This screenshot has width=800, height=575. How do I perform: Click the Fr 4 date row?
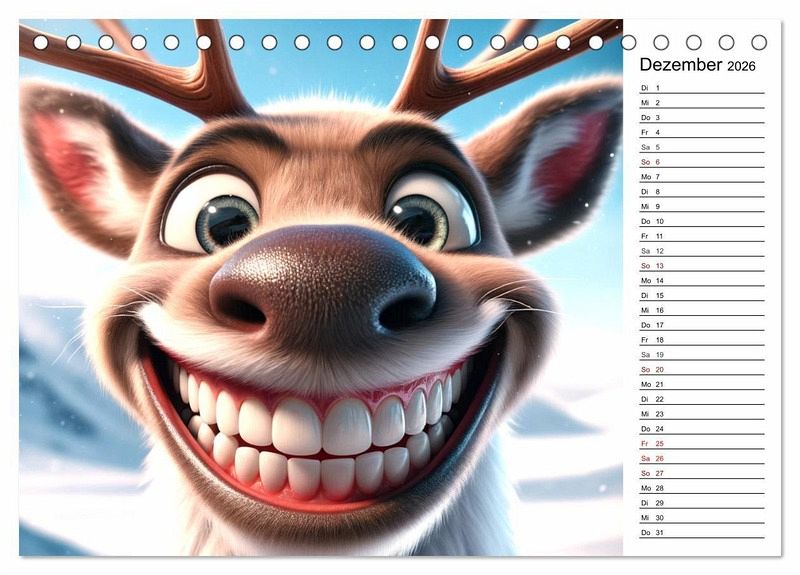701,132
